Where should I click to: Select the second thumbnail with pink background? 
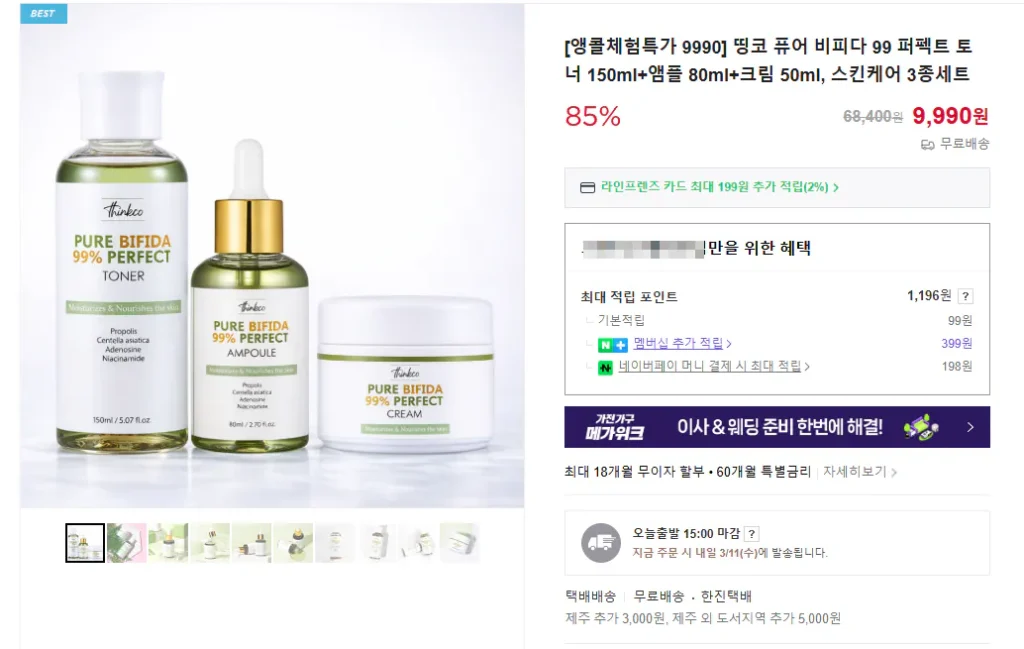click(x=127, y=543)
